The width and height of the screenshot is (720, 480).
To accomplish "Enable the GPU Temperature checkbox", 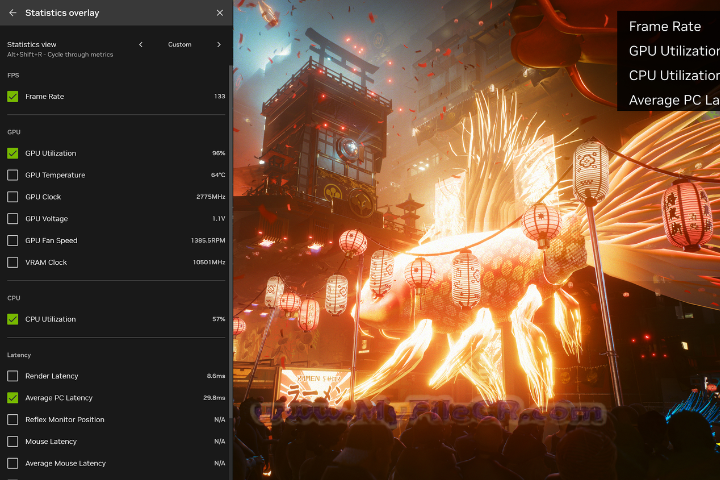I will pos(12,175).
